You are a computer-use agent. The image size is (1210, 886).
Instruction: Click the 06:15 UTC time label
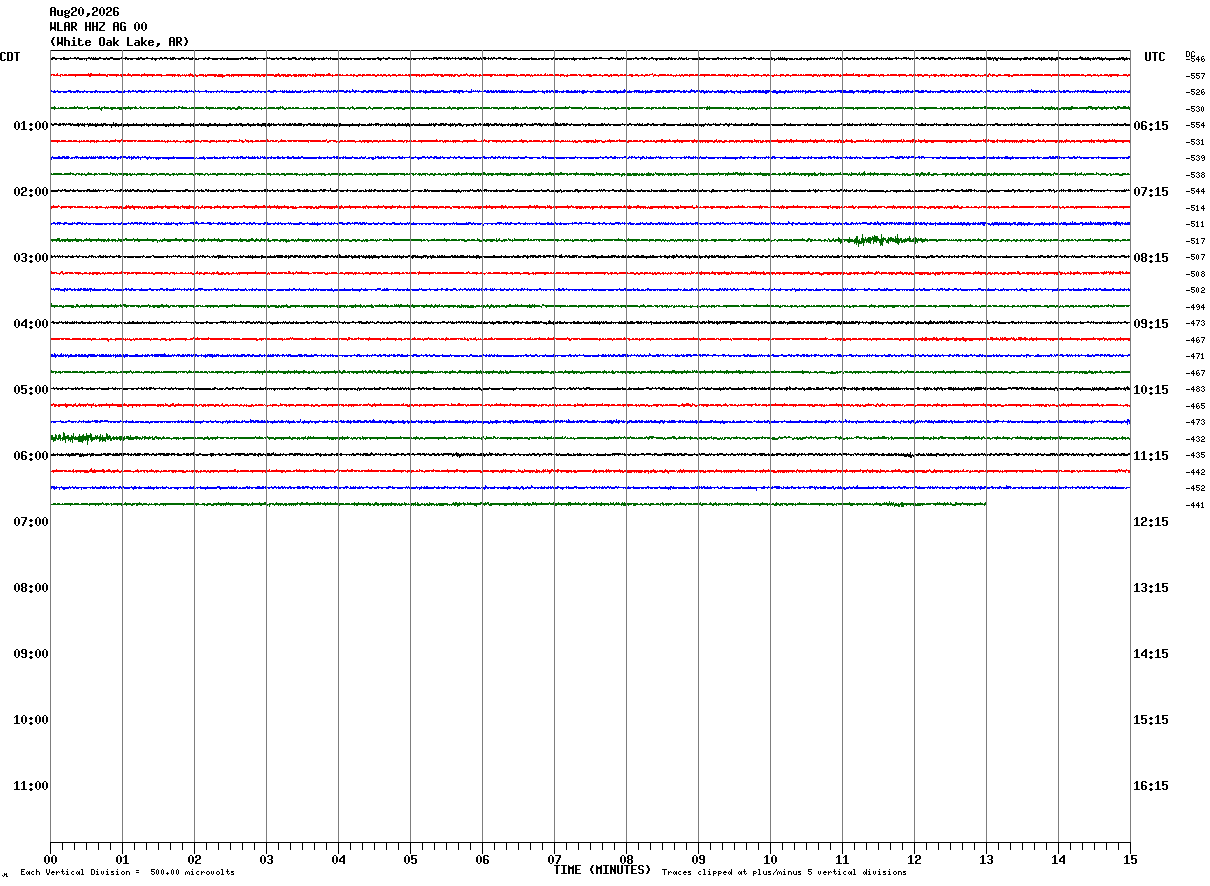coord(1151,126)
